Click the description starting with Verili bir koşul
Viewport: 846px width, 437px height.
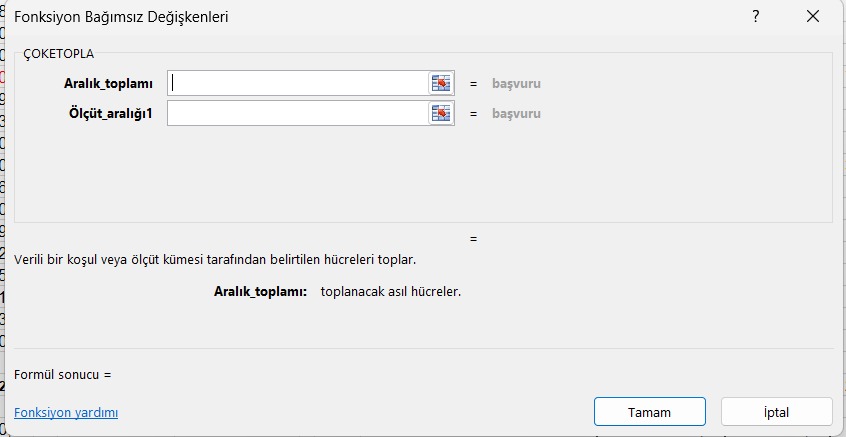pos(215,260)
